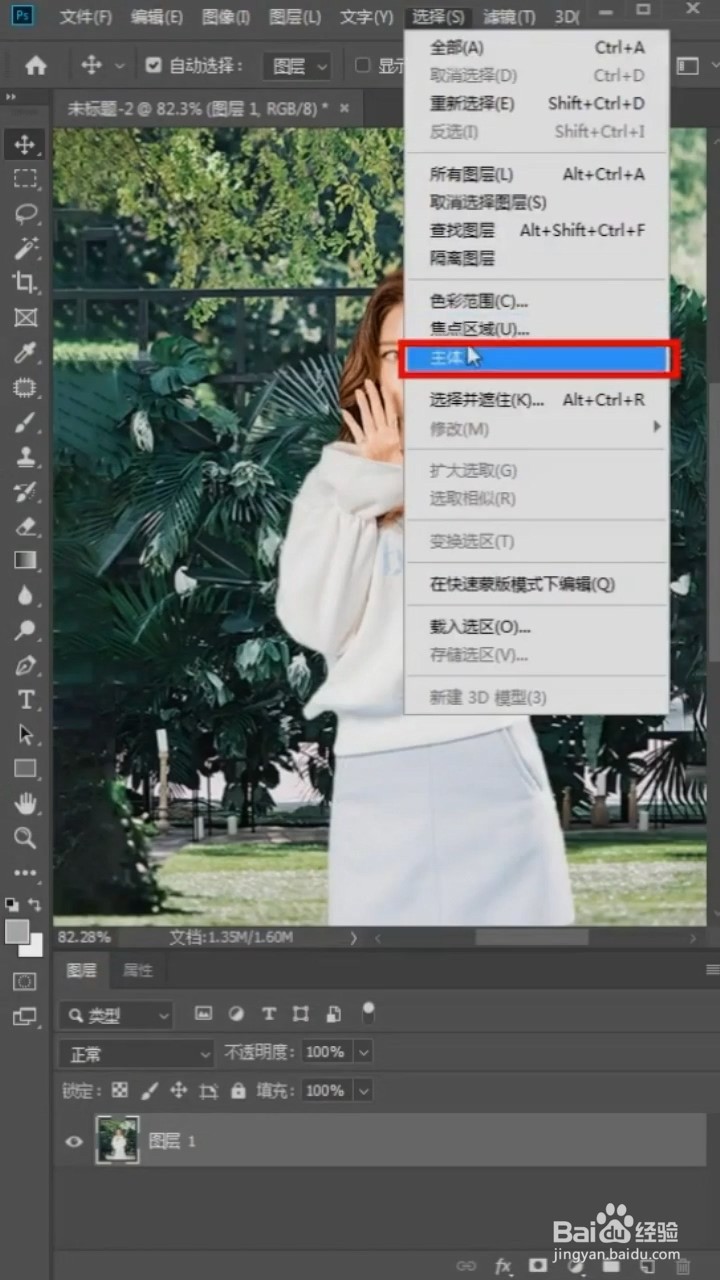
Task: Select the Zoom magnifier tool
Action: tap(25, 838)
